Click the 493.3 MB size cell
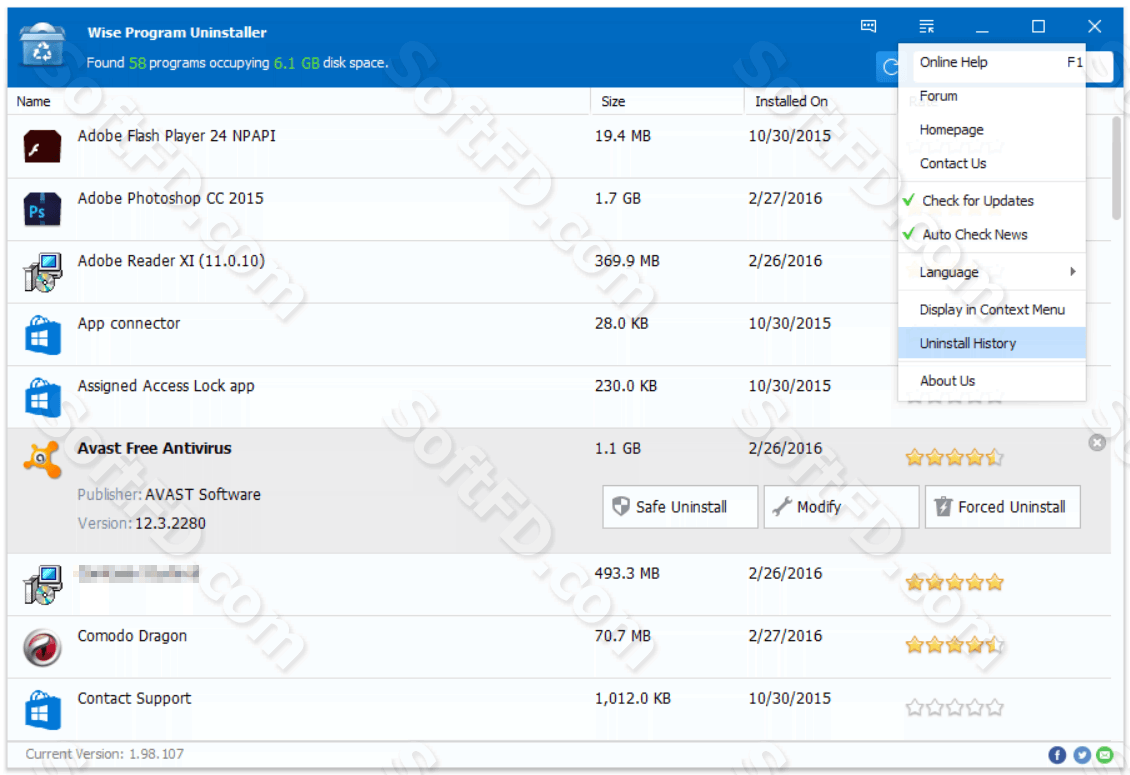This screenshot has height=775, width=1130. (x=627, y=573)
